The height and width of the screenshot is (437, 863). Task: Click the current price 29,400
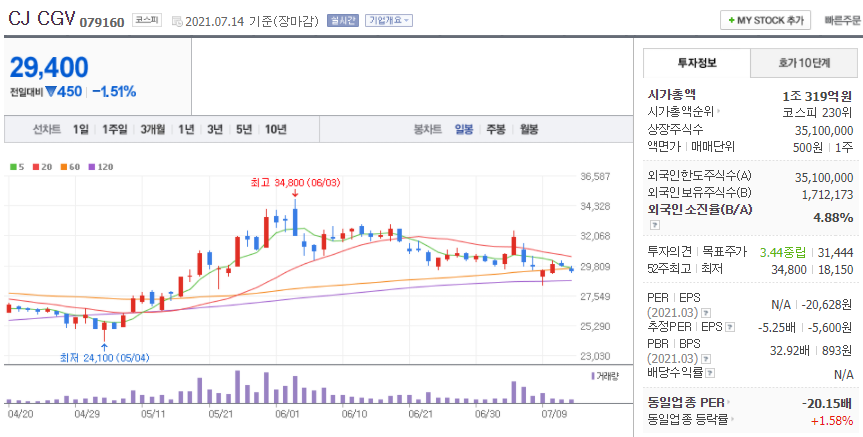49,68
